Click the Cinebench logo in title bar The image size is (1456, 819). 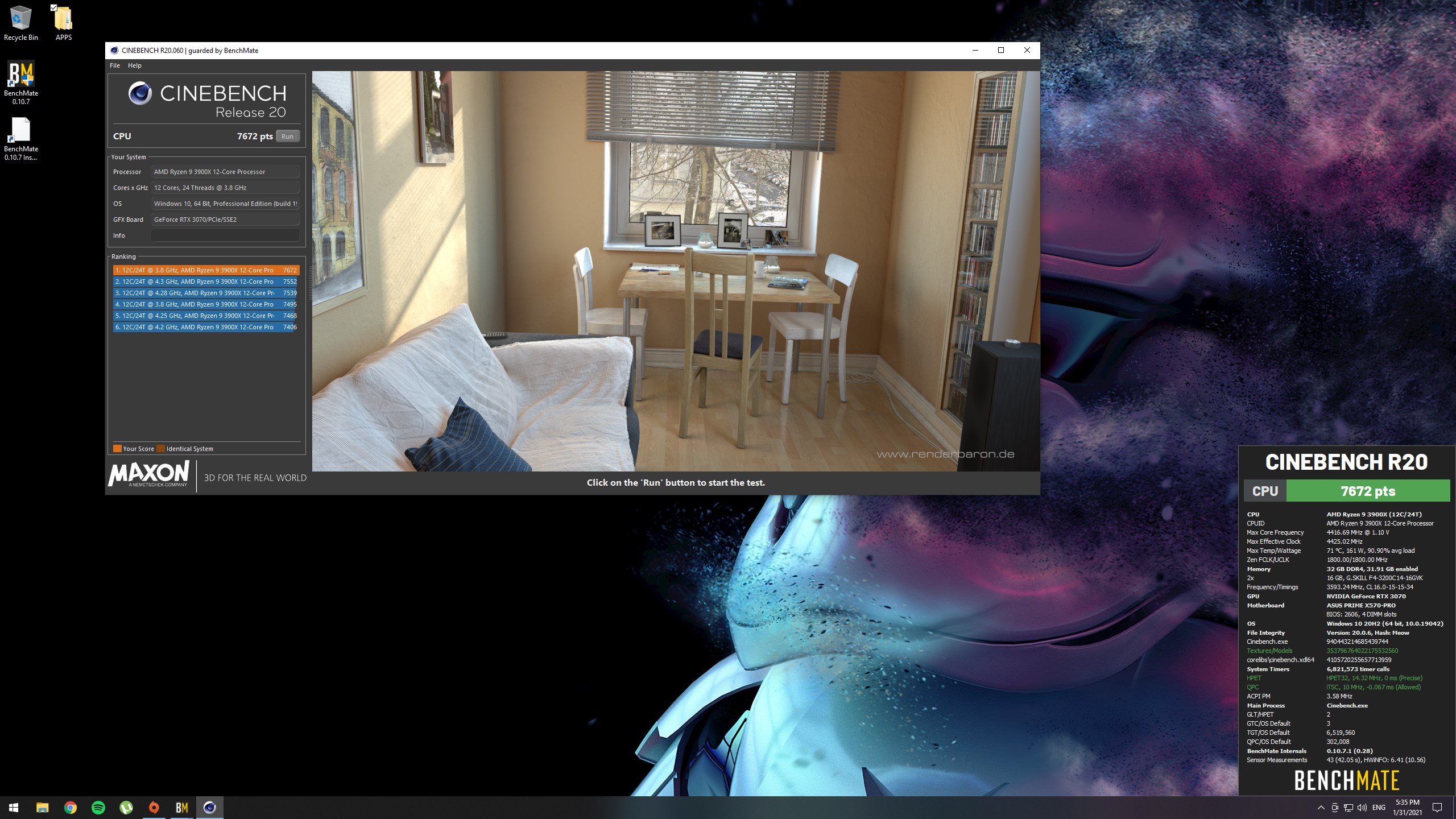coord(114,50)
